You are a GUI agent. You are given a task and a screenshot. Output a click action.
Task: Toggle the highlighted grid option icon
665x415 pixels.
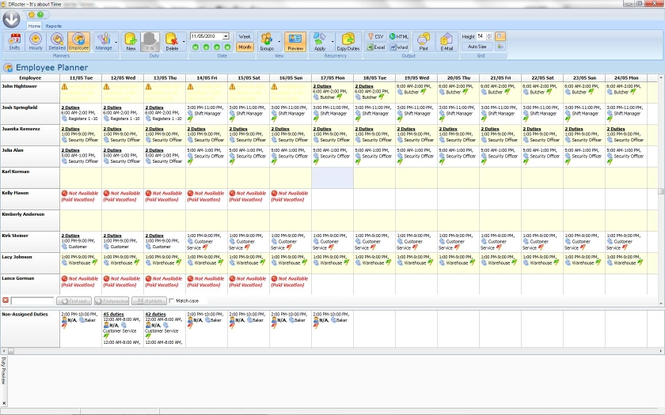(500, 36)
